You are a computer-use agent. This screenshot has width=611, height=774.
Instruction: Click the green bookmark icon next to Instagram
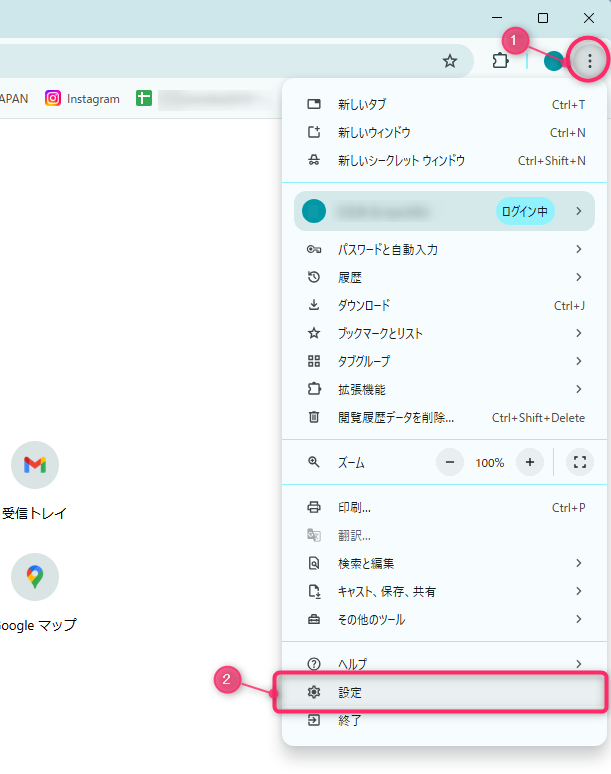pos(144,99)
